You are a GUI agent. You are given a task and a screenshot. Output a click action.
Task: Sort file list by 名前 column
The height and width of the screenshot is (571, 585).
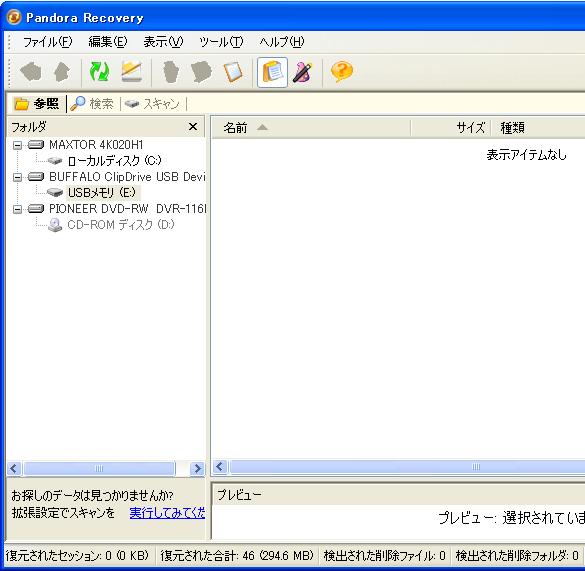point(312,128)
